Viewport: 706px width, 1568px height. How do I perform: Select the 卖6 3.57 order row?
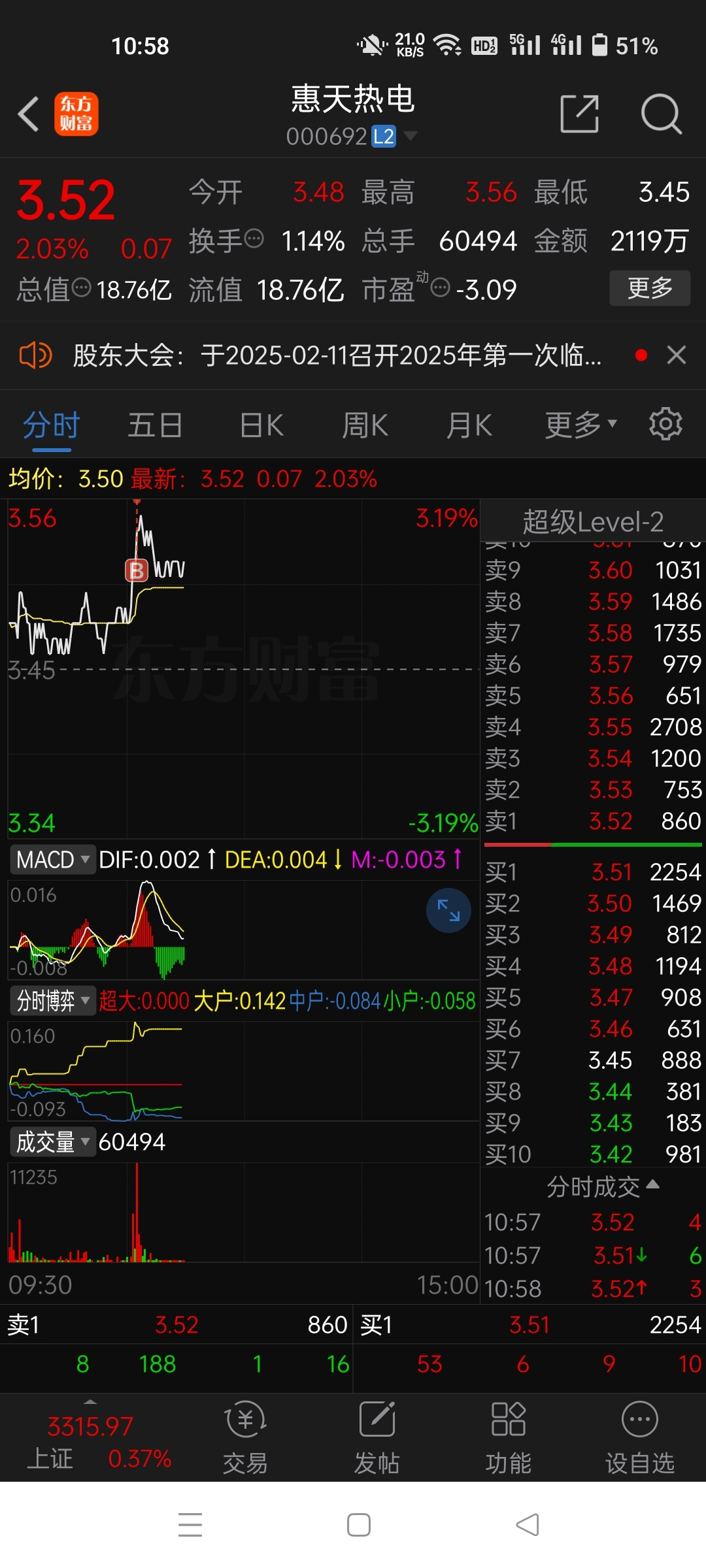coord(593,664)
